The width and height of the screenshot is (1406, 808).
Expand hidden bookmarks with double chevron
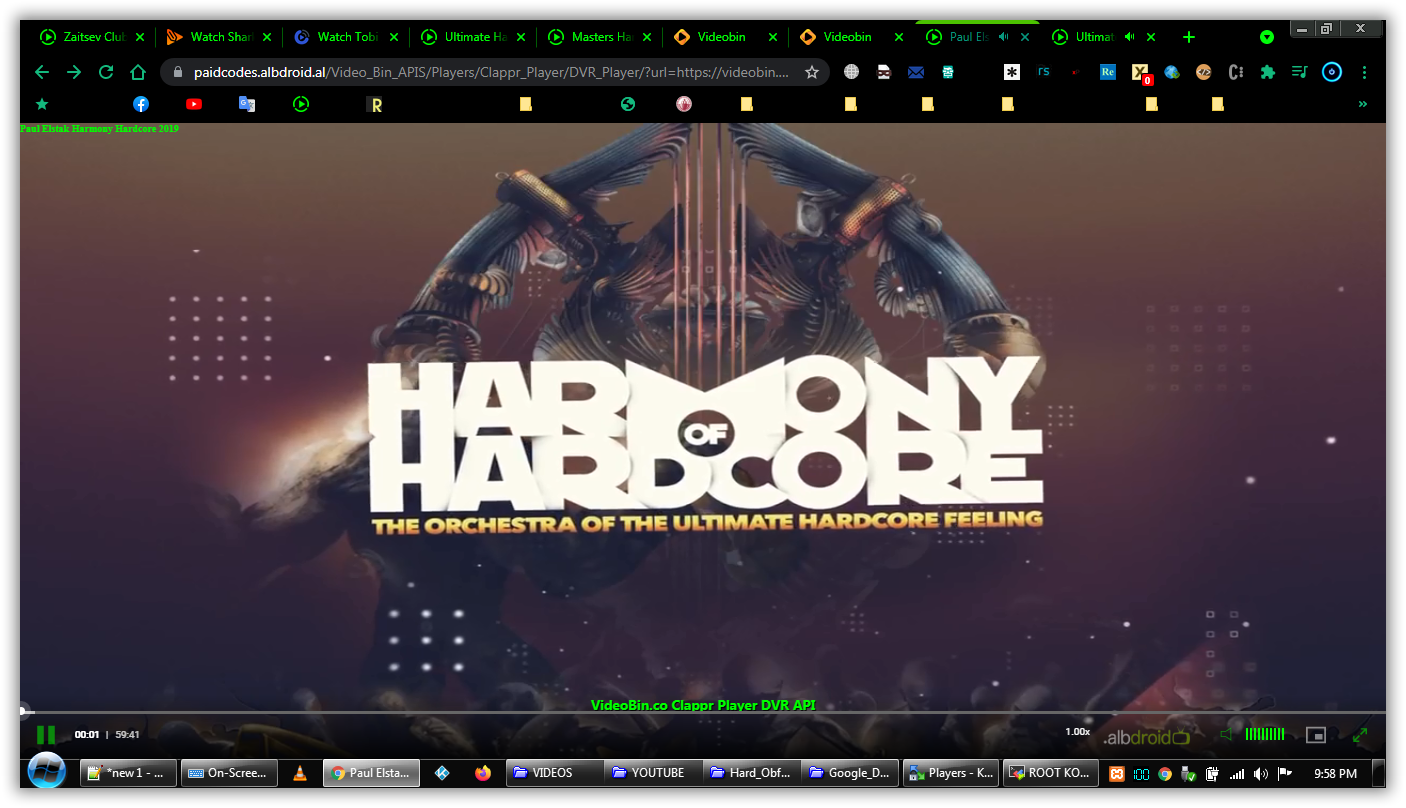[x=1362, y=104]
